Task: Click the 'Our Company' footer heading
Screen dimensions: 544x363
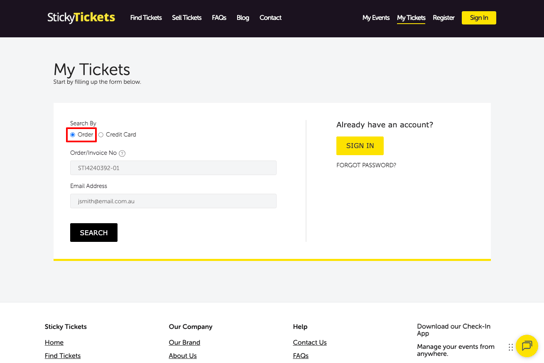Action: tap(190, 327)
